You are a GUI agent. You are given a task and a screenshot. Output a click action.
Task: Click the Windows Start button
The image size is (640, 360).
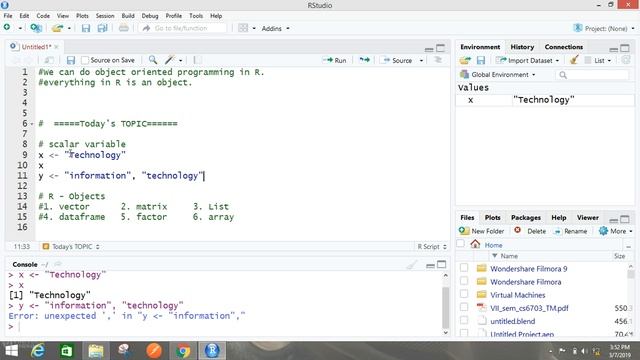11,351
